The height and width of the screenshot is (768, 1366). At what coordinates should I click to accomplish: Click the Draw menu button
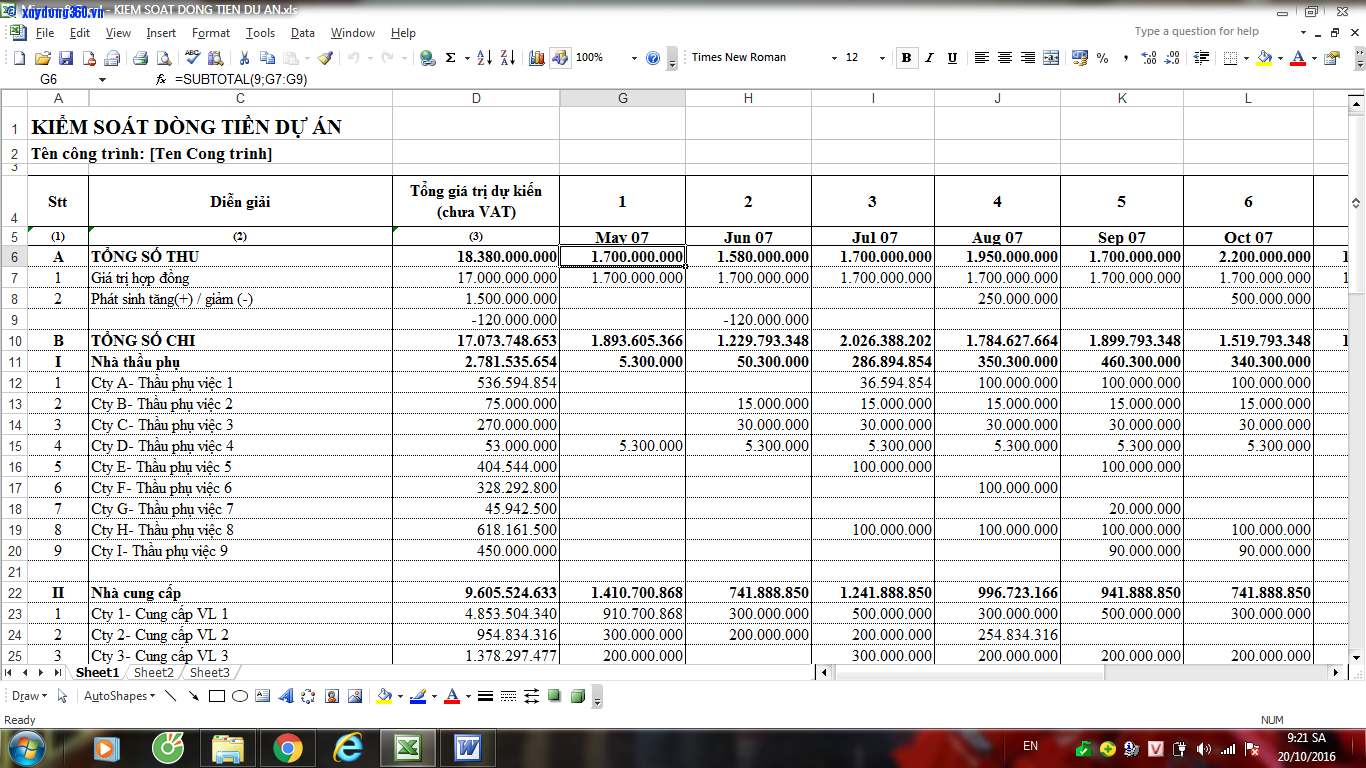click(29, 696)
